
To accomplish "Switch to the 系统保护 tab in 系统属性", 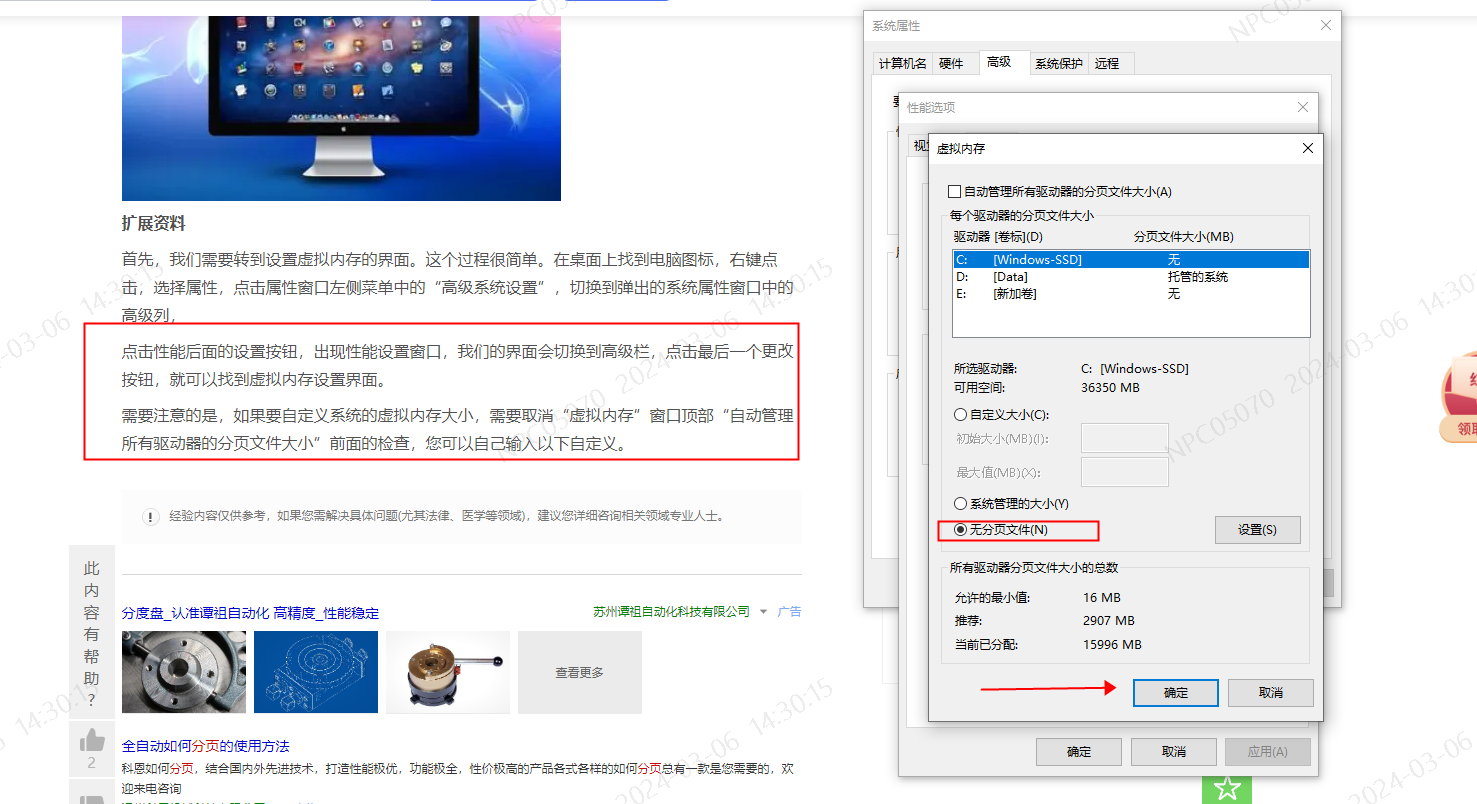I will coord(1058,63).
